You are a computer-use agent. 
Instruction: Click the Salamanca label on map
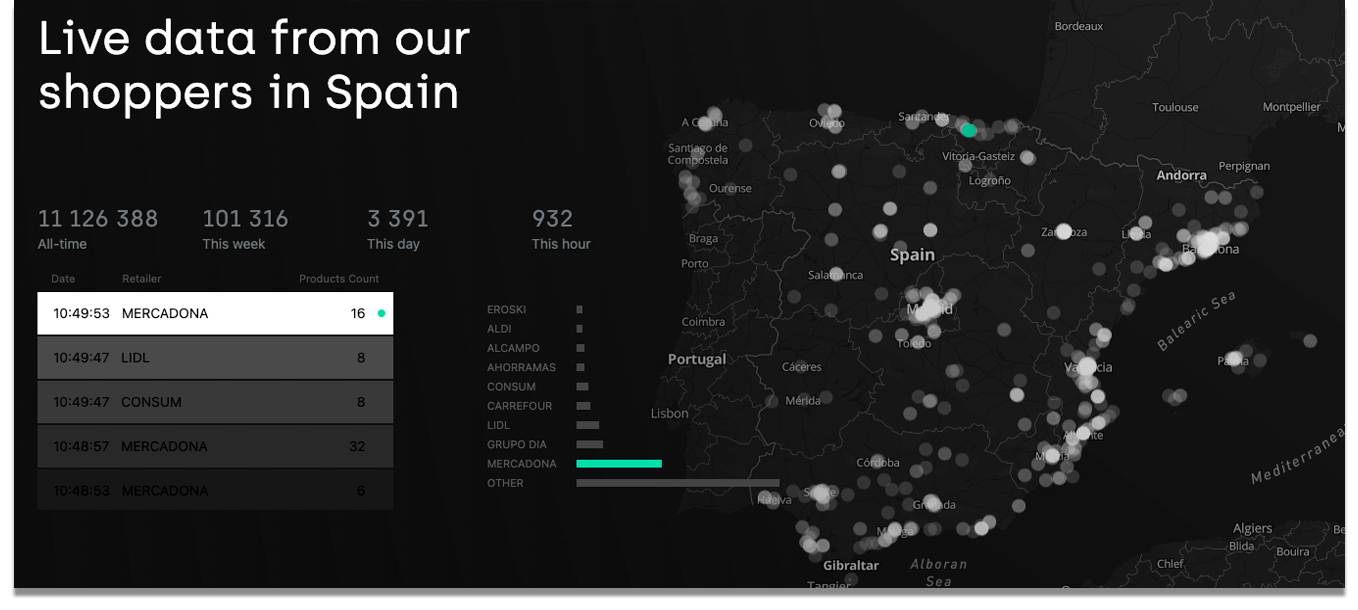835,275
